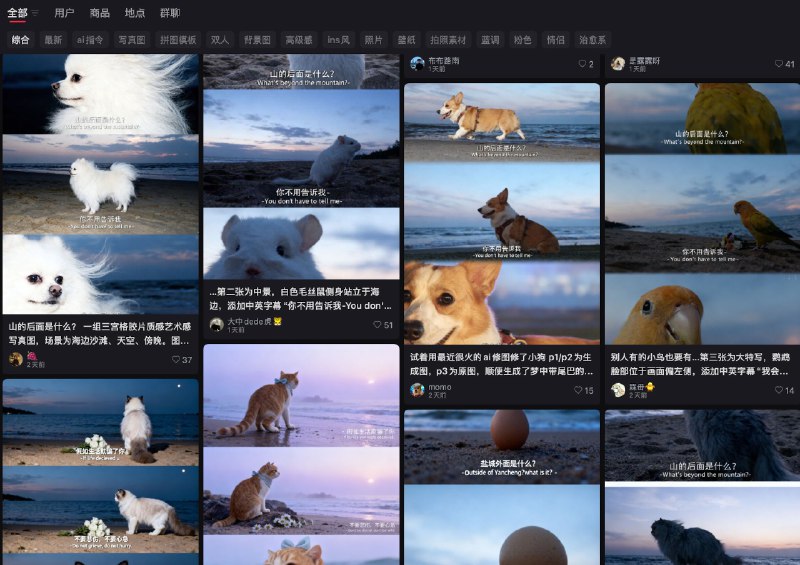
Task: Choose the 高级感 filter tag
Action: click(299, 40)
